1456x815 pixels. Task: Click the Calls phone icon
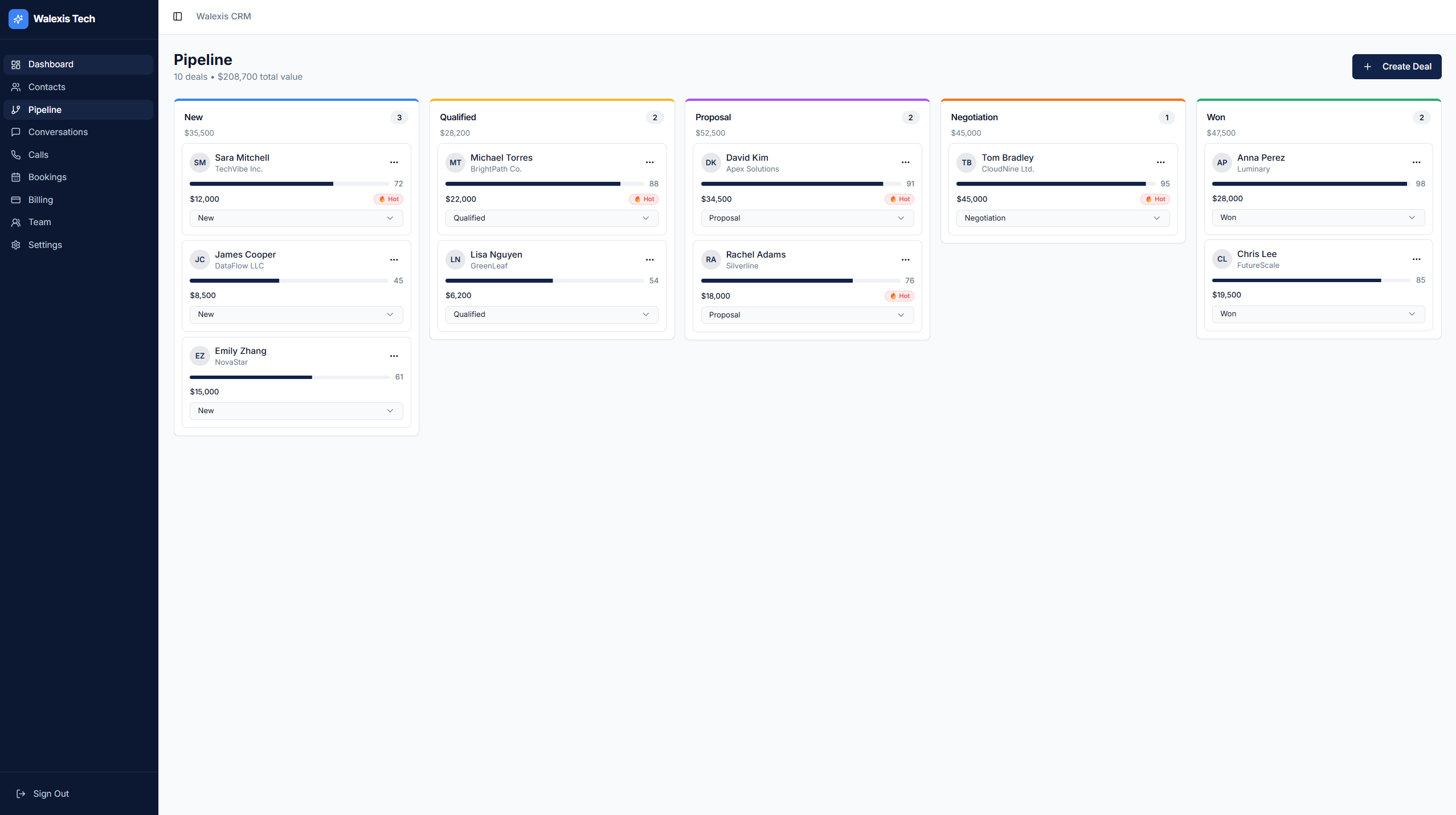pos(16,154)
